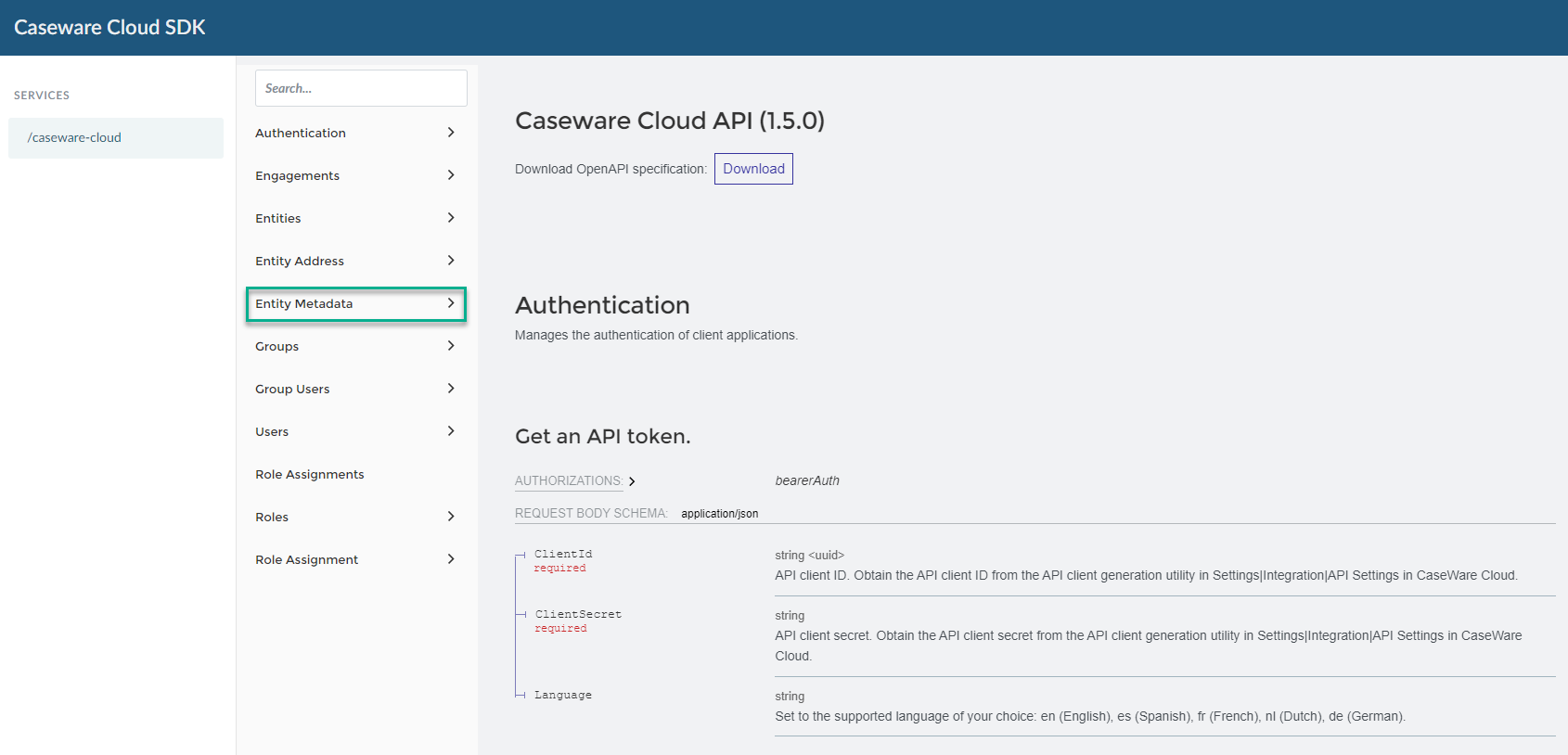Select Groups in the navigation list
The image size is (1568, 755).
coord(277,347)
